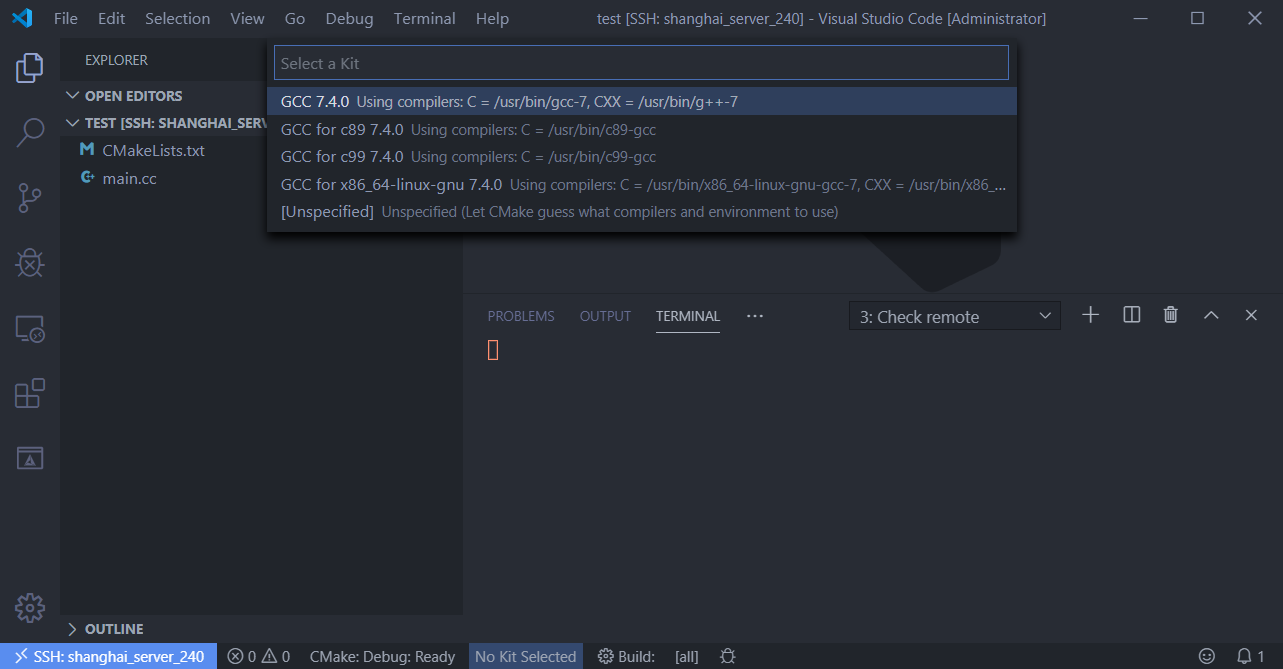Open main.cc in the explorer
The height and width of the screenshot is (669, 1283).
pyautogui.click(x=130, y=178)
